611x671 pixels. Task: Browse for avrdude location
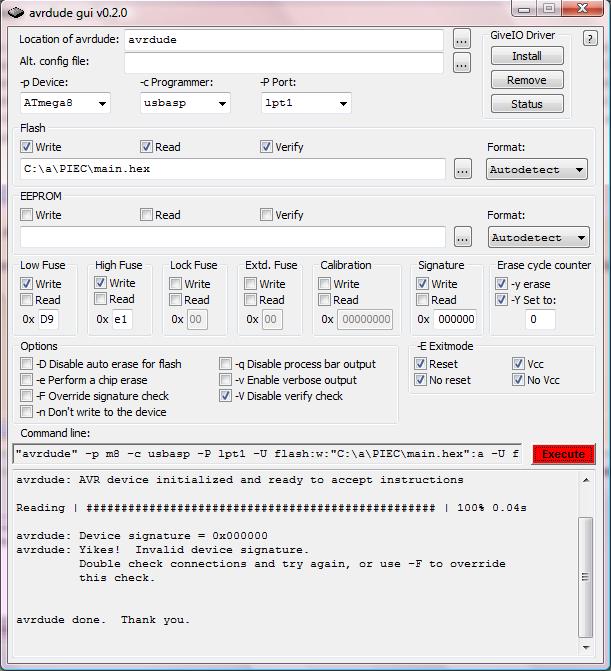[461, 39]
